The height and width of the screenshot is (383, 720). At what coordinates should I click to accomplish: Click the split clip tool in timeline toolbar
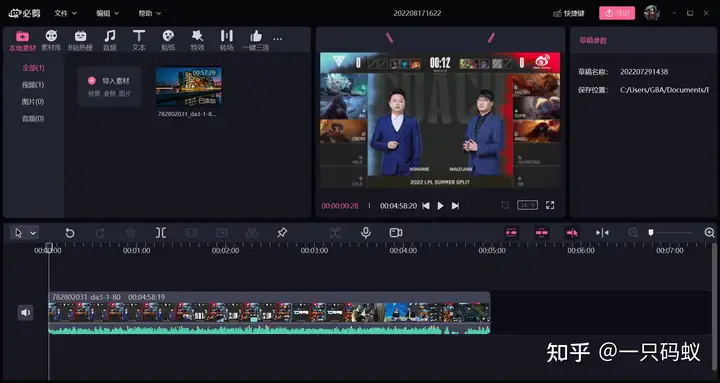click(161, 233)
